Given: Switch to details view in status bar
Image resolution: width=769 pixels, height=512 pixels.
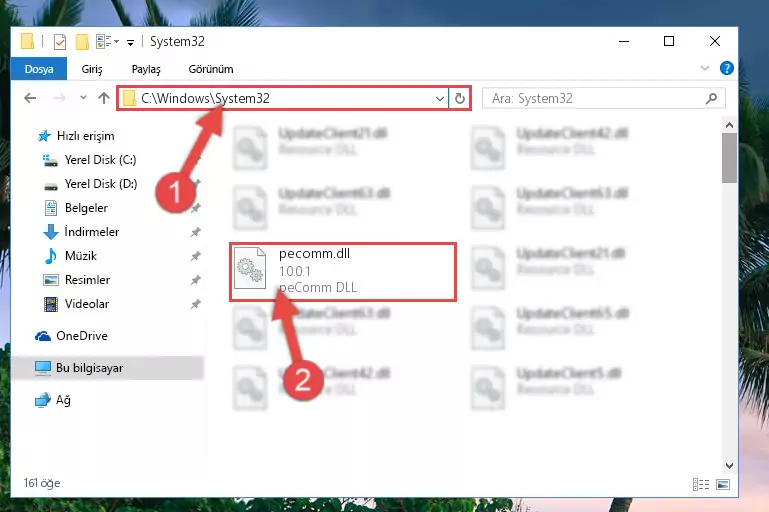Looking at the screenshot, I should (x=701, y=485).
